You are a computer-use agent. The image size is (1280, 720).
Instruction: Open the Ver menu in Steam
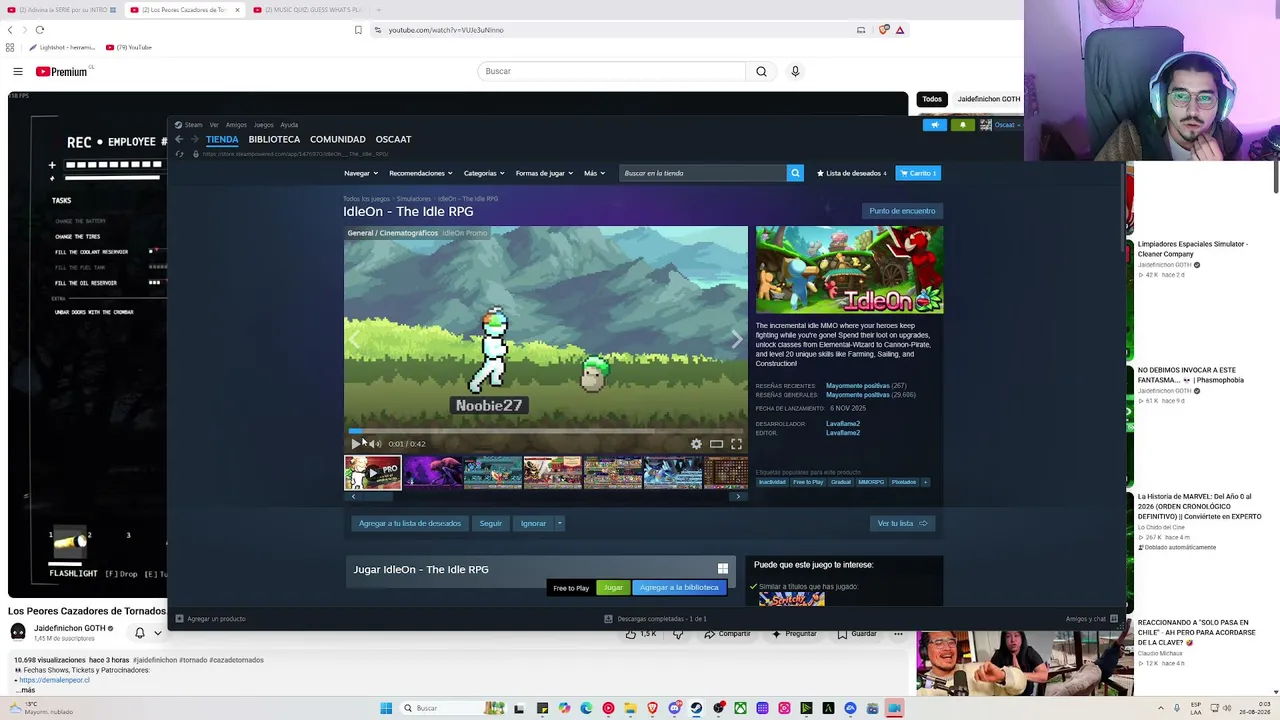(x=214, y=125)
